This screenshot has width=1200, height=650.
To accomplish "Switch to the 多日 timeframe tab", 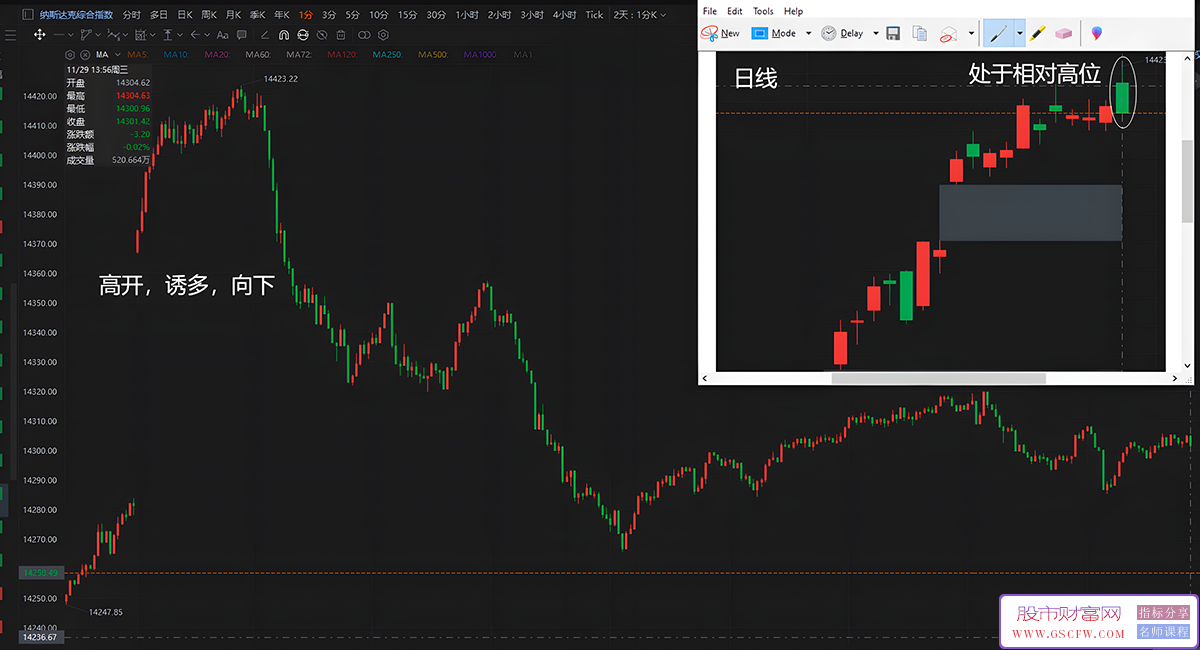I will pyautogui.click(x=159, y=15).
